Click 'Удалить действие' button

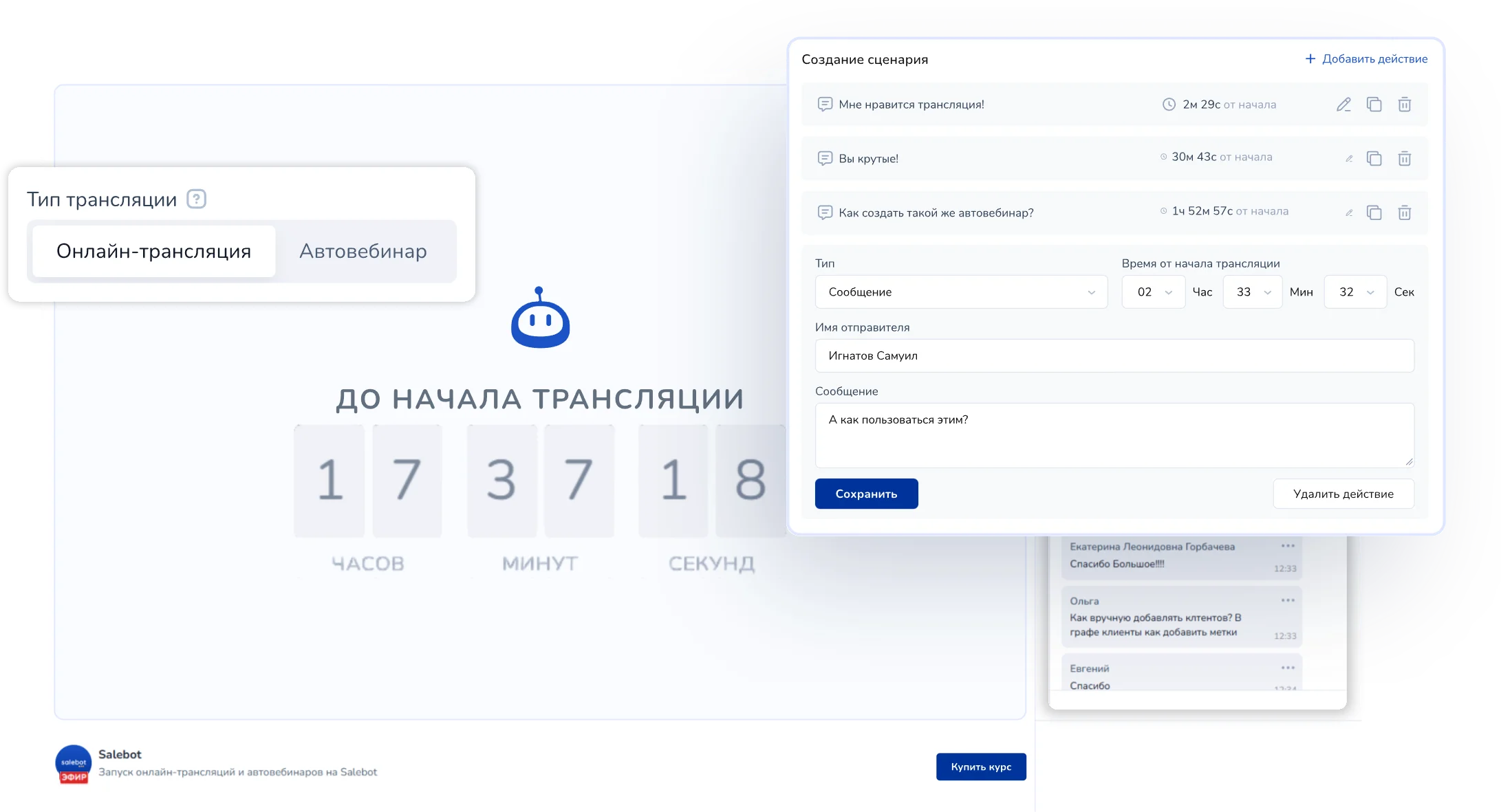click(x=1343, y=494)
